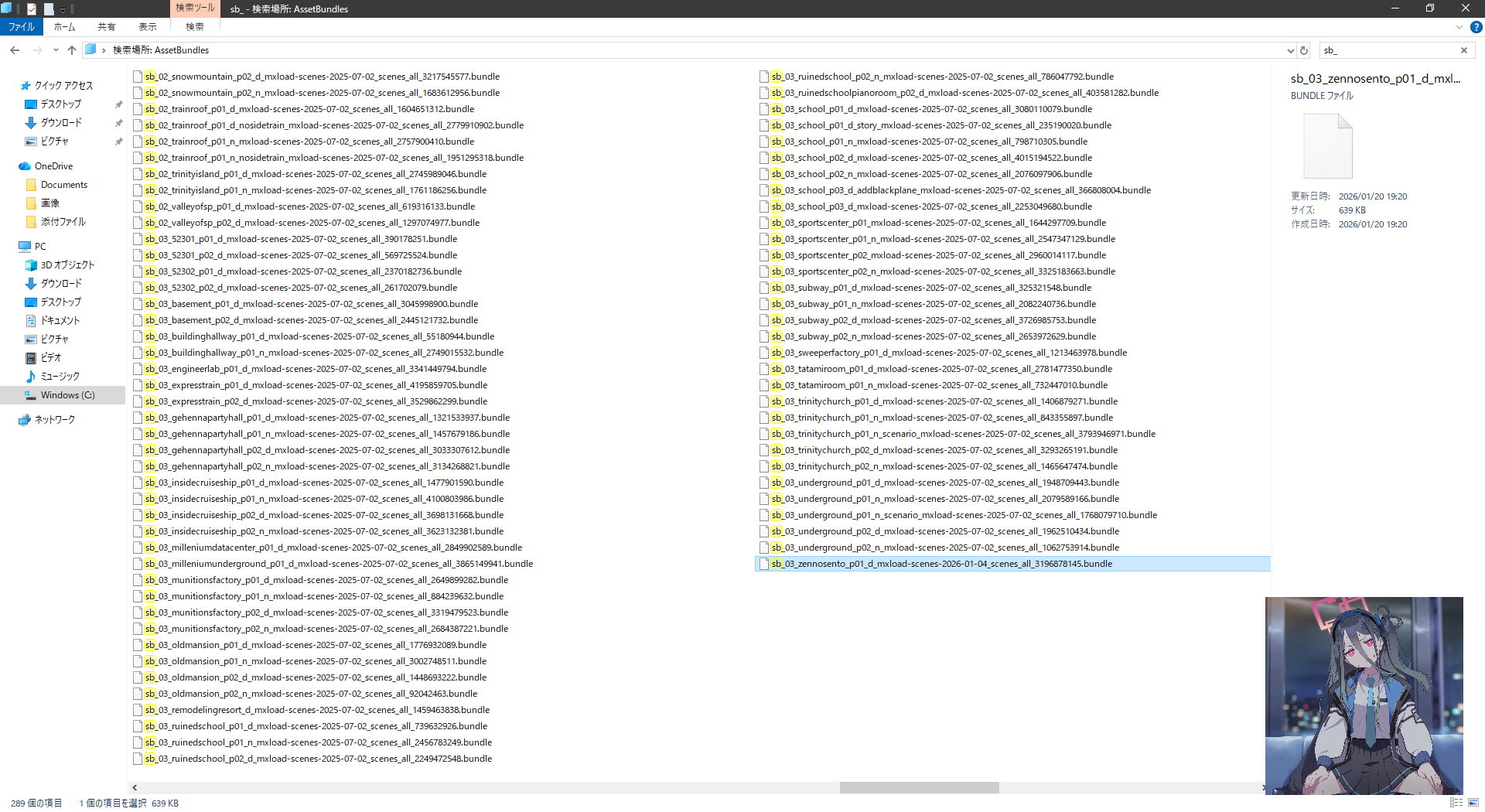This screenshot has width=1485, height=812.
Task: Switch to details view in status bar
Action: 1456,803
